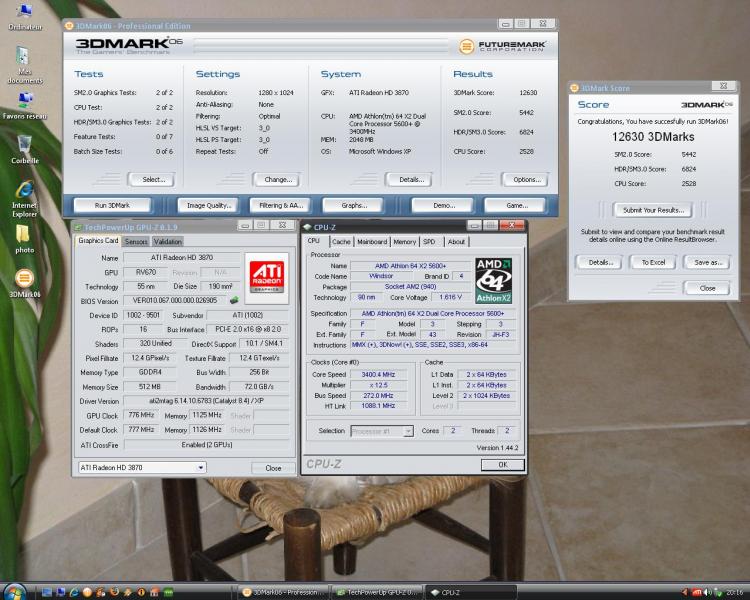The width and height of the screenshot is (750, 600).
Task: Switch to the Graphics Card tab in GPU-Z
Action: 98,241
